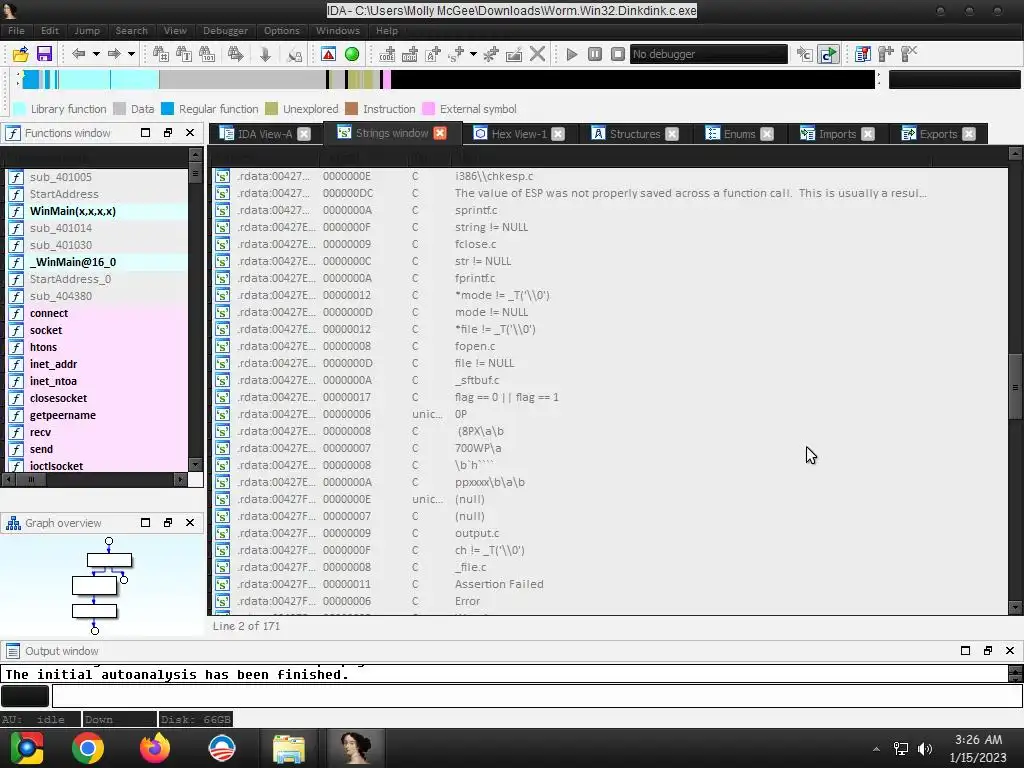Click the convert to data icon
Image resolution: width=1024 pixels, height=768 pixels.
pos(410,54)
